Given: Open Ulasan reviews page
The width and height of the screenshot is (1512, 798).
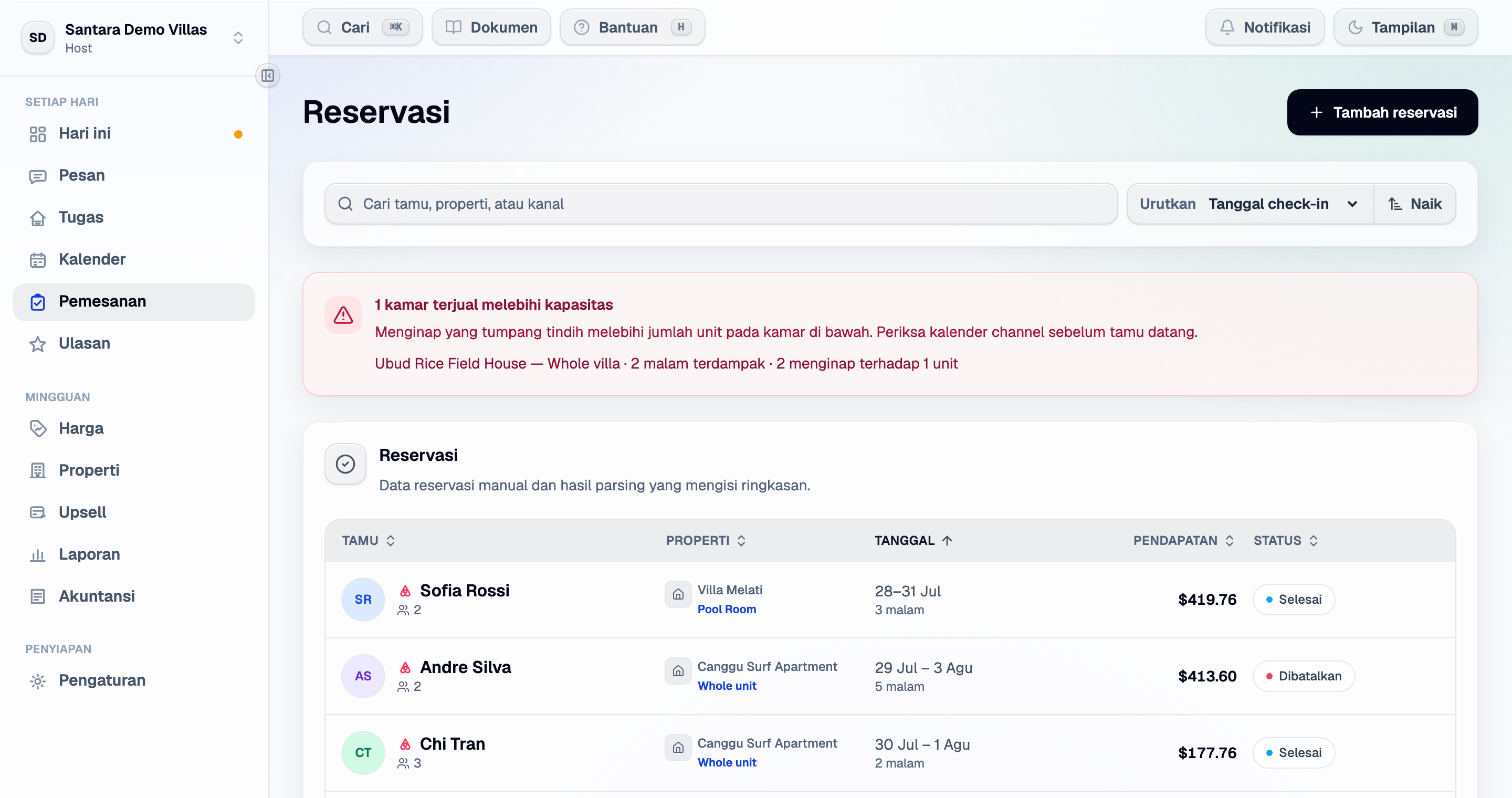Looking at the screenshot, I should 134,343.
